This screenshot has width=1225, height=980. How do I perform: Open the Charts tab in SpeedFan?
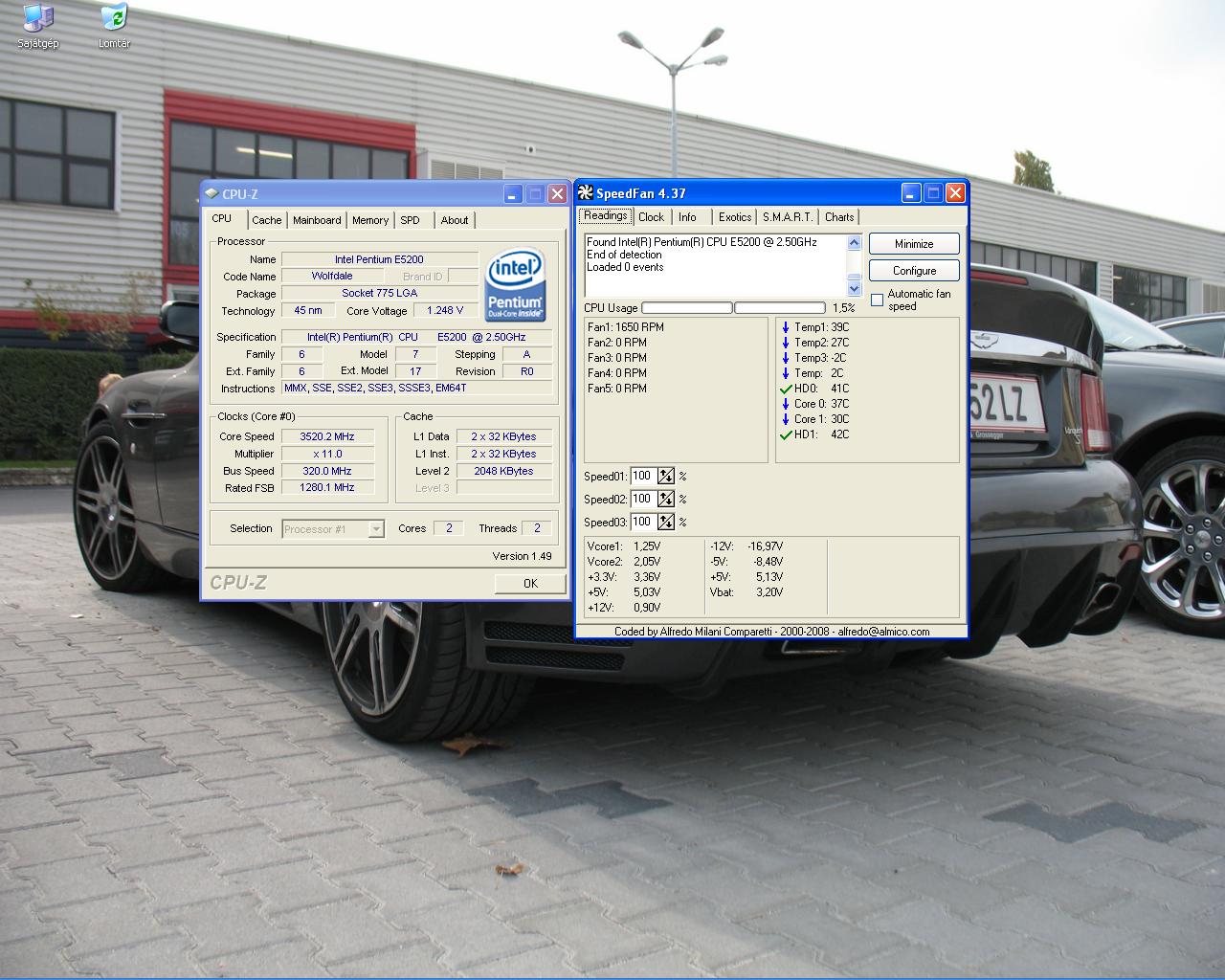pyautogui.click(x=839, y=217)
